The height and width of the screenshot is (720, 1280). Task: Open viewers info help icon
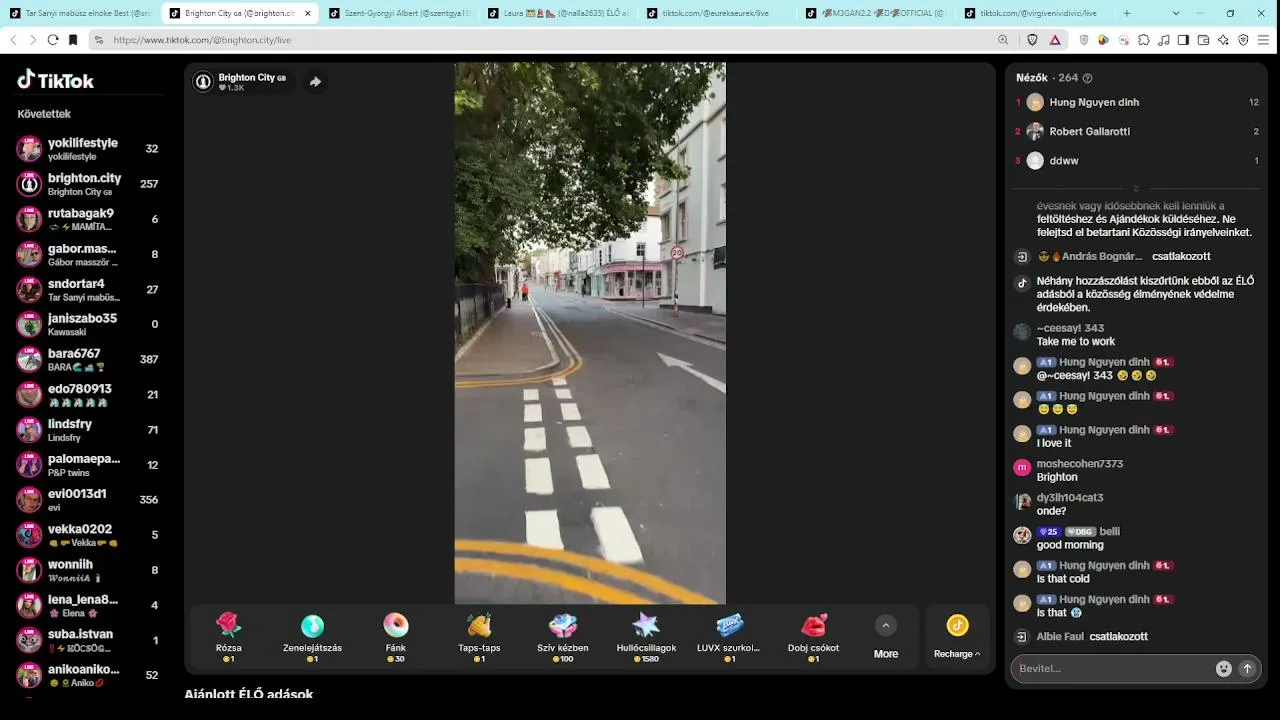[x=1088, y=78]
